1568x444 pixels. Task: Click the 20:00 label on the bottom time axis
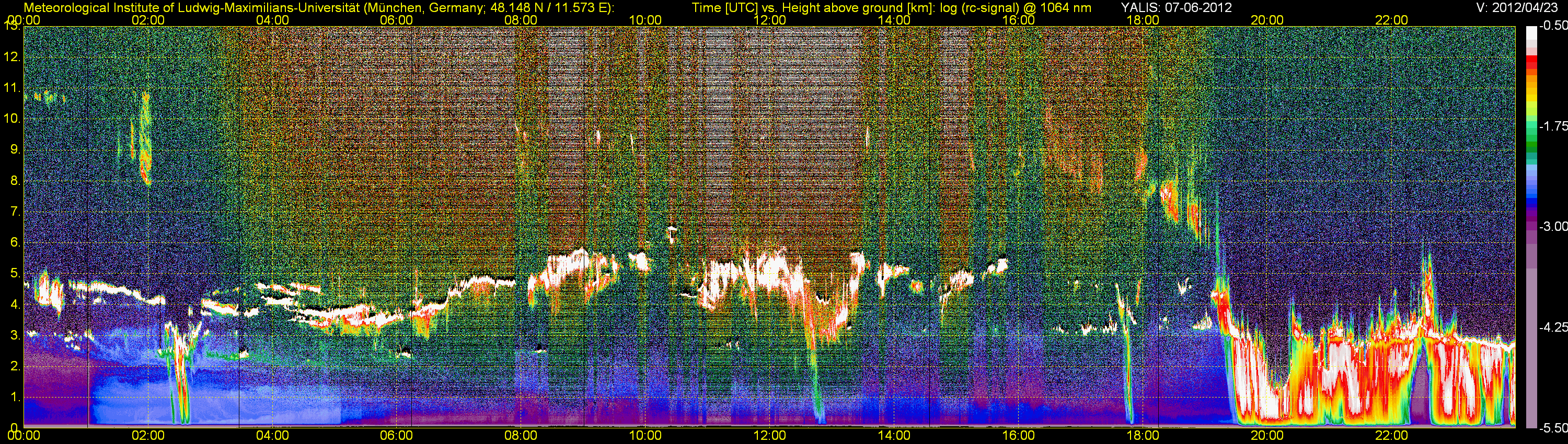[x=1267, y=436]
